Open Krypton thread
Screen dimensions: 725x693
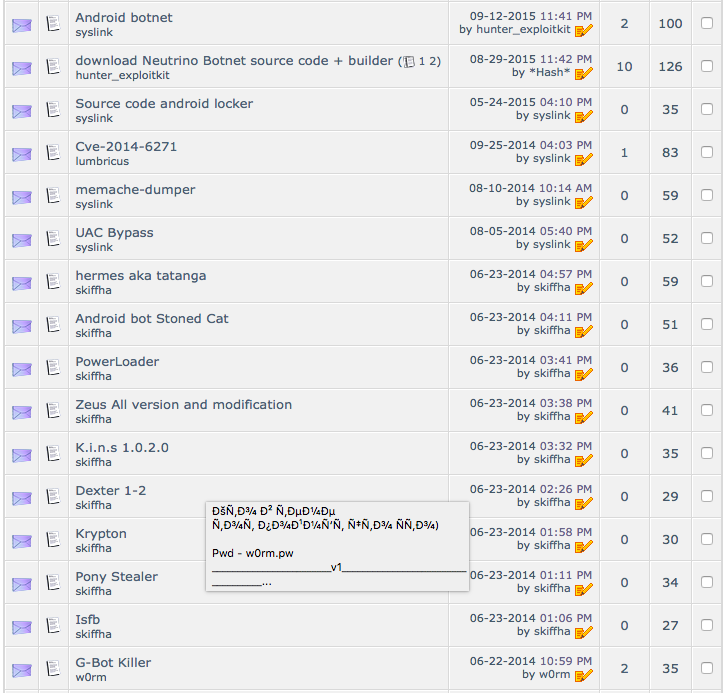(x=101, y=534)
